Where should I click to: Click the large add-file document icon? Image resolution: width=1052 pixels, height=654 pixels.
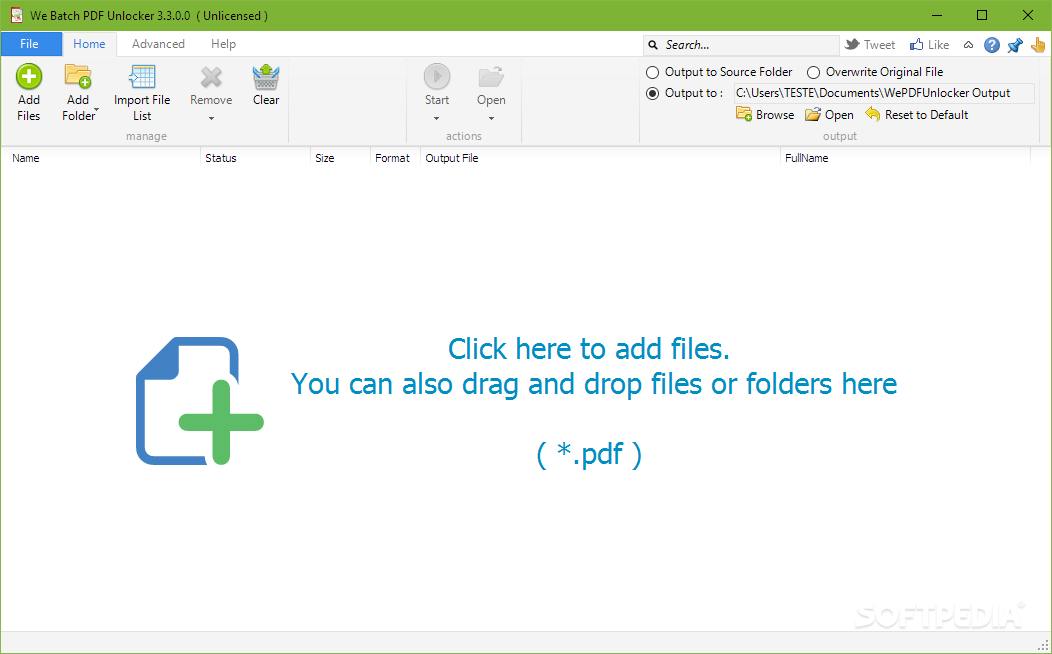tap(200, 400)
